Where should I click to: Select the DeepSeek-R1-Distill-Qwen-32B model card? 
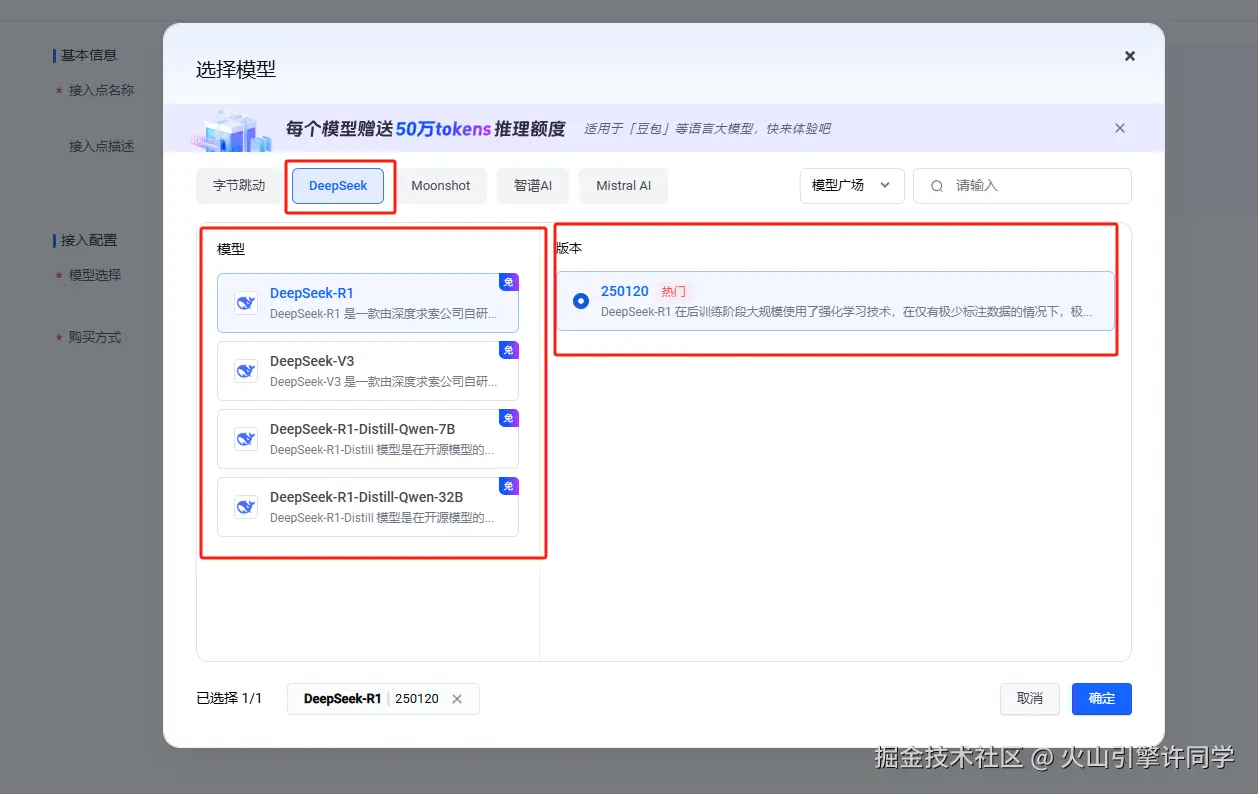[368, 507]
